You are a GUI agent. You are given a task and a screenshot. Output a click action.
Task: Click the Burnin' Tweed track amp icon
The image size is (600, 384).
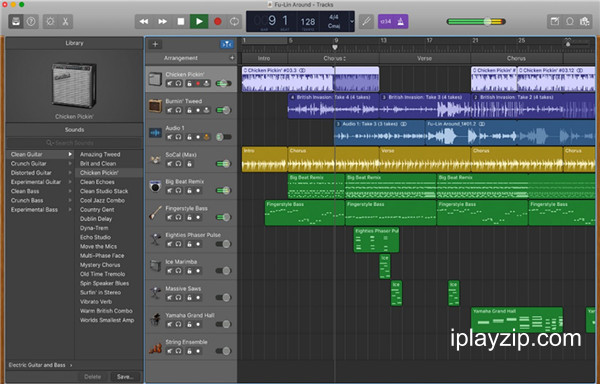point(155,106)
